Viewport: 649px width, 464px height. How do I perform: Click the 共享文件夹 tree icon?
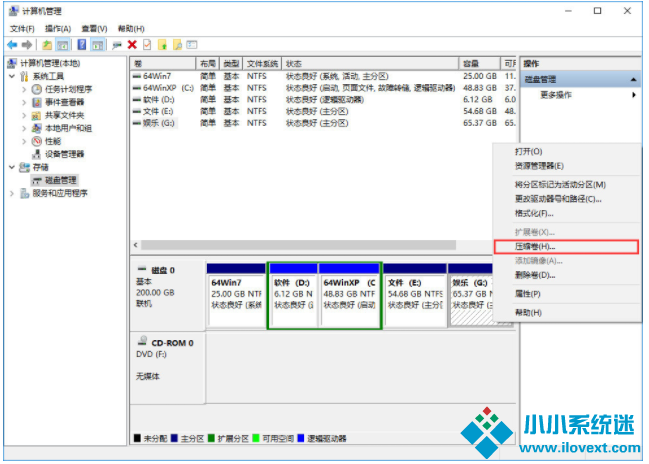(36, 115)
